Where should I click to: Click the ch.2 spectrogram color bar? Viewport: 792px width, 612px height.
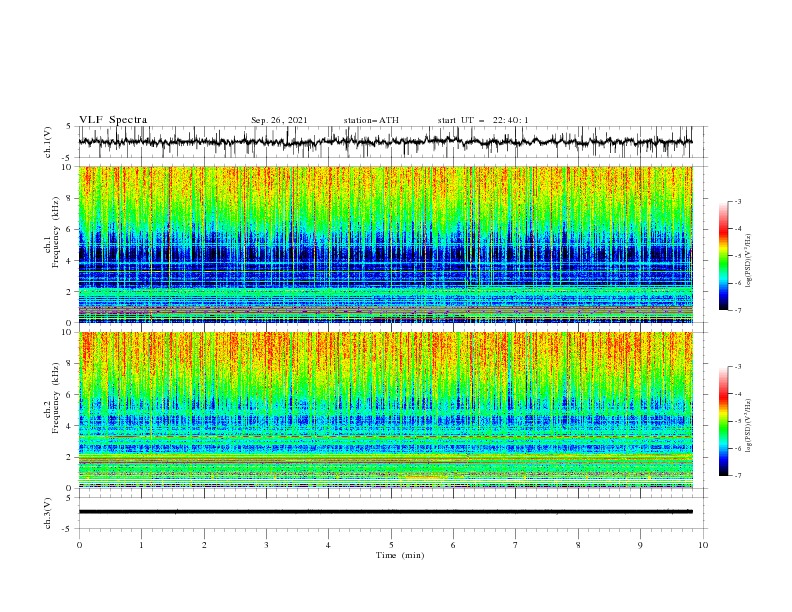point(723,421)
